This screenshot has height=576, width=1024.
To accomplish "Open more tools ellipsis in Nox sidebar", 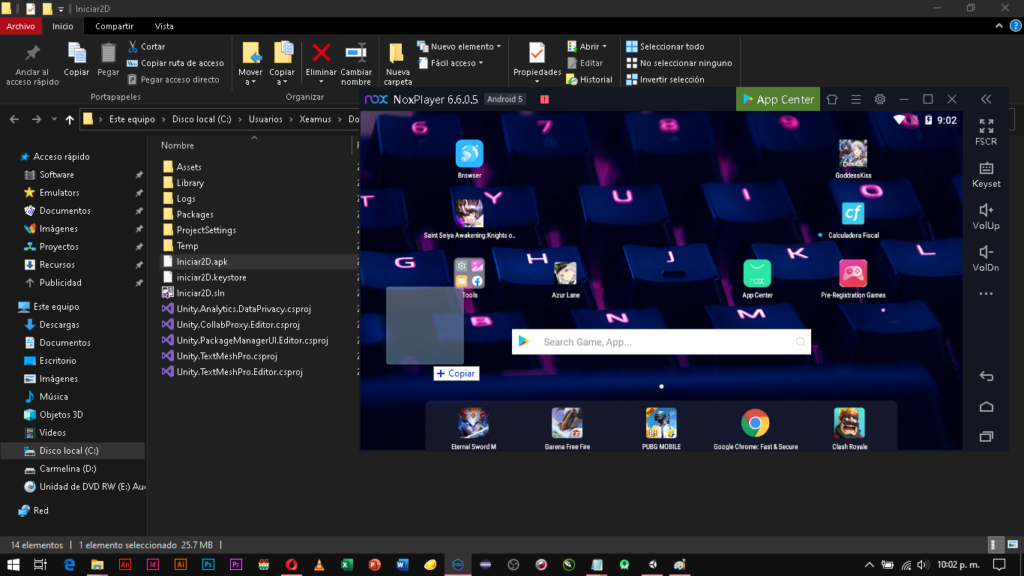I will (x=986, y=294).
